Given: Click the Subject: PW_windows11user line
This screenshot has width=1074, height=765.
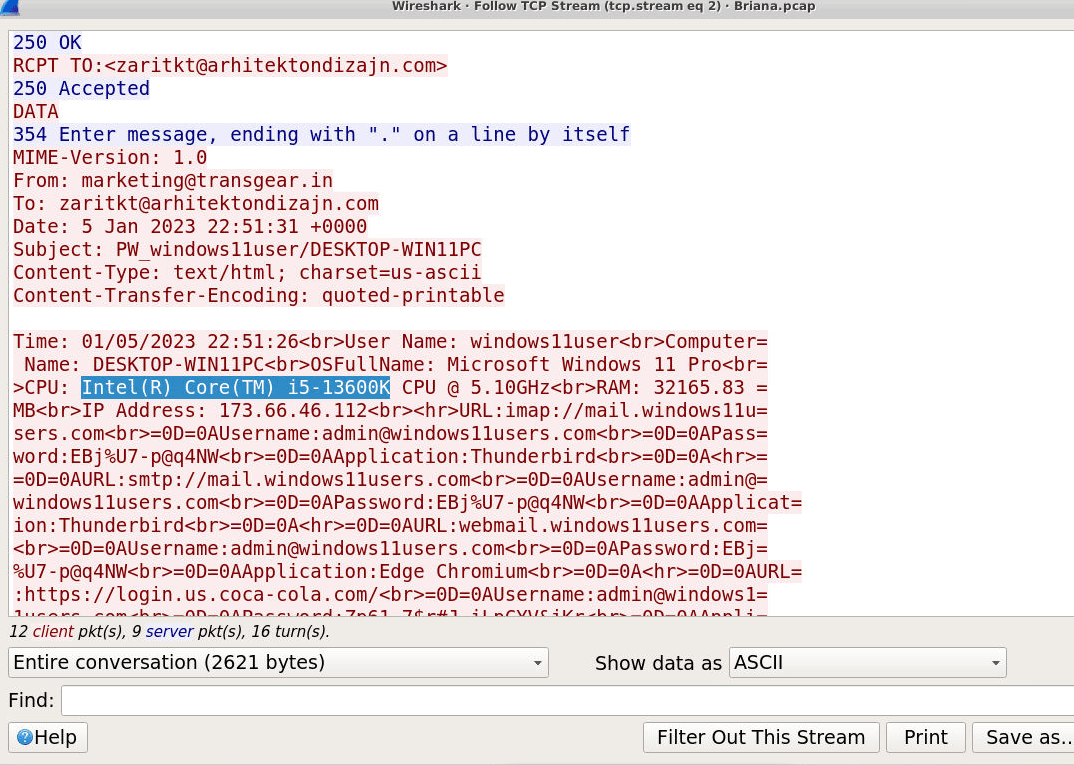Looking at the screenshot, I should click(x=247, y=249).
